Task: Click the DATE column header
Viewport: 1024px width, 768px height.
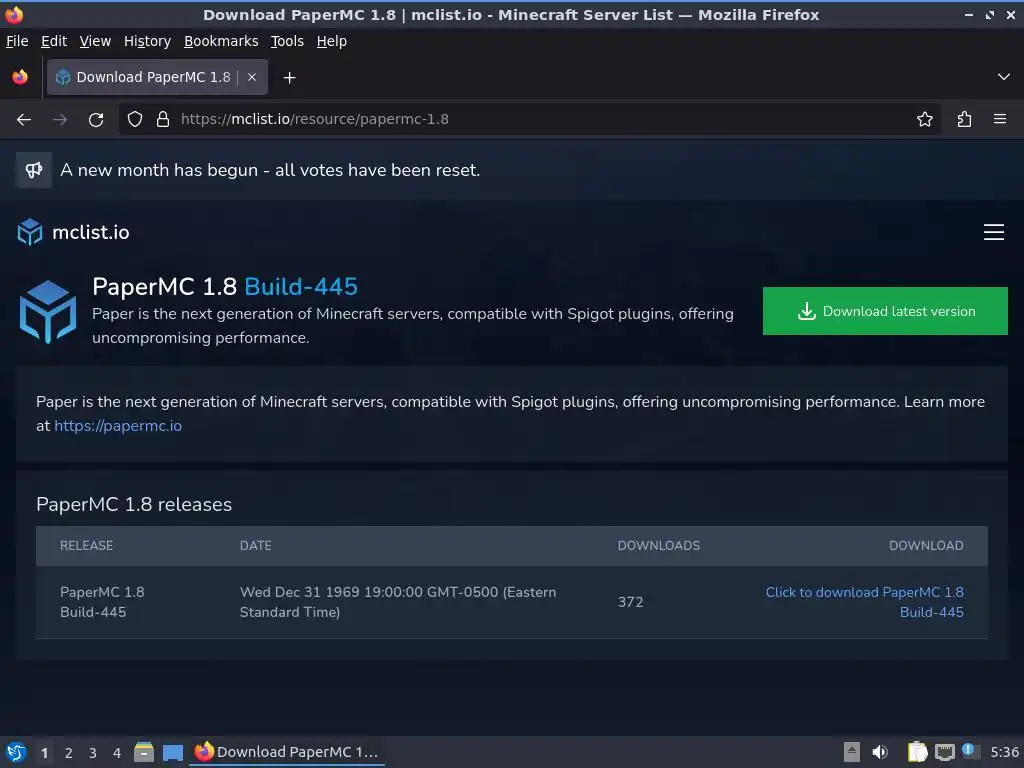Action: pyautogui.click(x=255, y=546)
